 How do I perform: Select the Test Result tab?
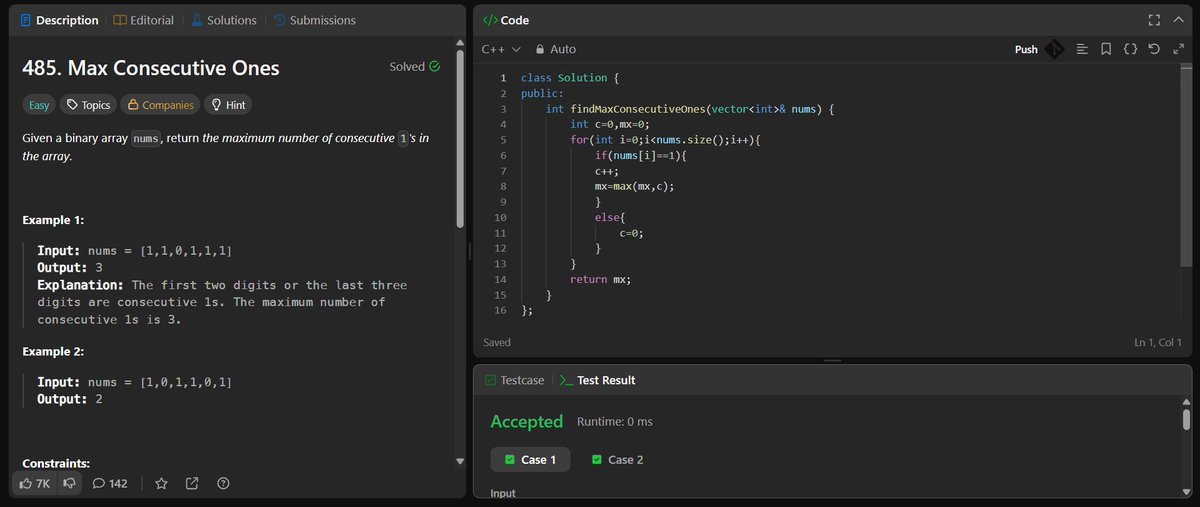(x=597, y=380)
